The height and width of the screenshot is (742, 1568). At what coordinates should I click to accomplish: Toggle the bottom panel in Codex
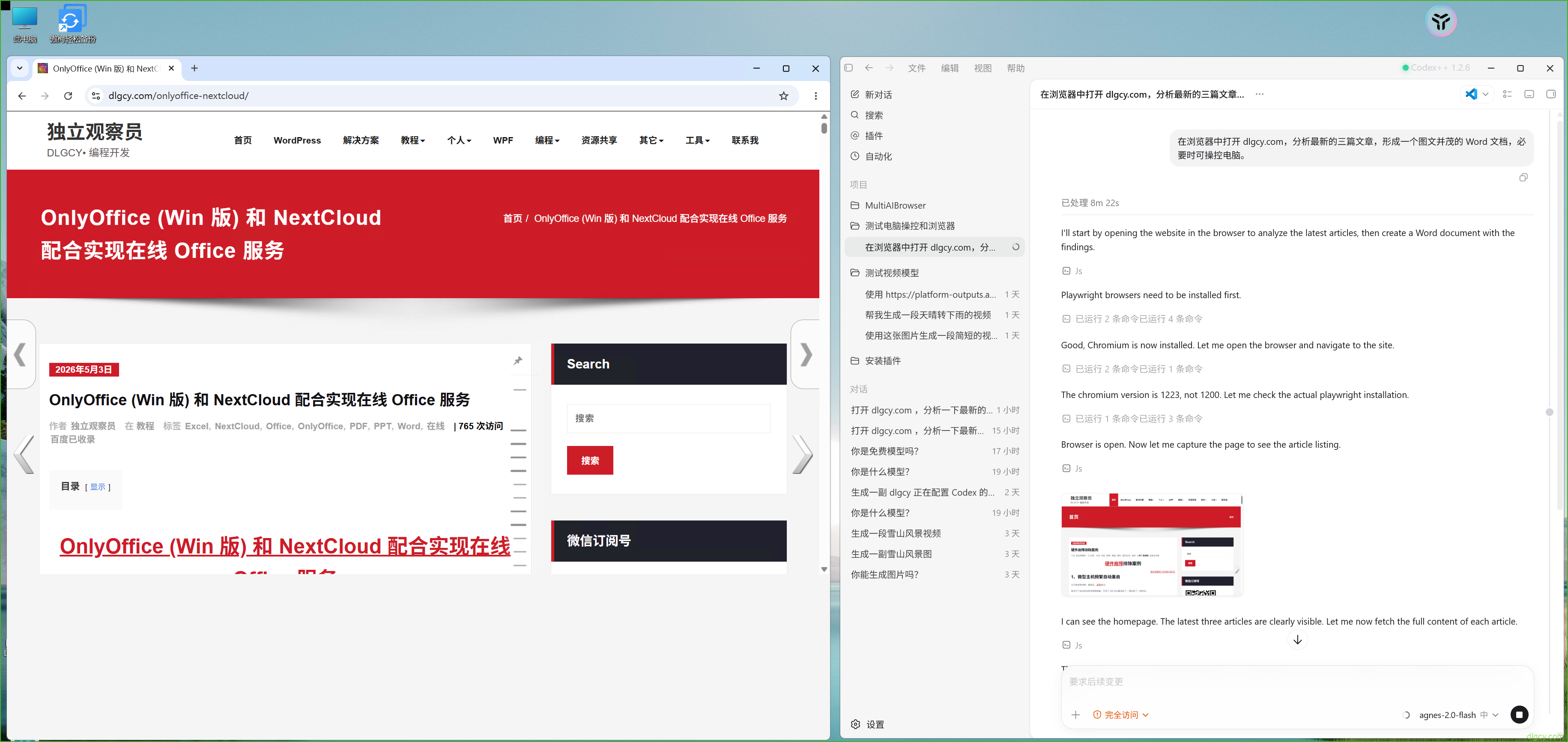coord(1529,94)
